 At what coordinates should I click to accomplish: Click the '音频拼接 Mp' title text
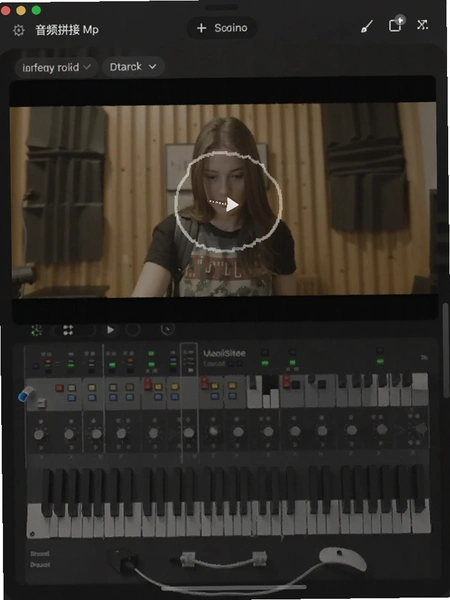tap(67, 30)
